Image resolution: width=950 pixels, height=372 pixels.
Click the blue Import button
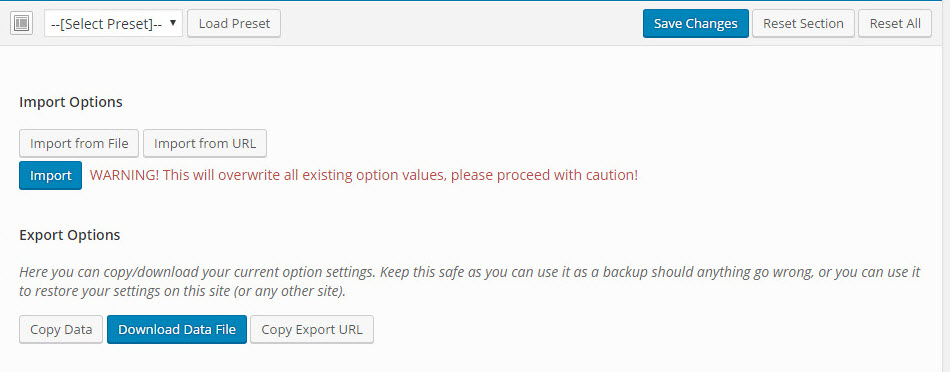(x=50, y=176)
